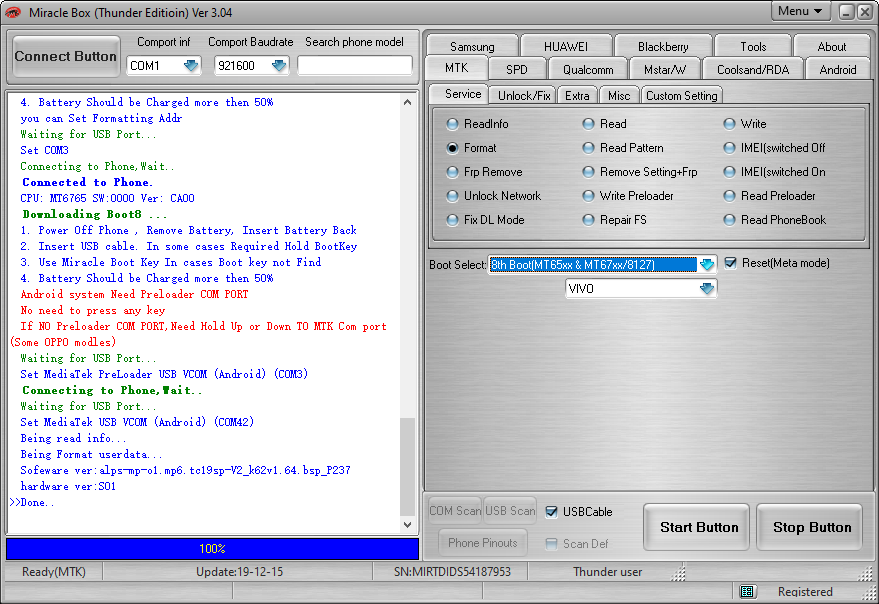Click the COM Scan button
This screenshot has height=604, width=879.
tap(455, 511)
